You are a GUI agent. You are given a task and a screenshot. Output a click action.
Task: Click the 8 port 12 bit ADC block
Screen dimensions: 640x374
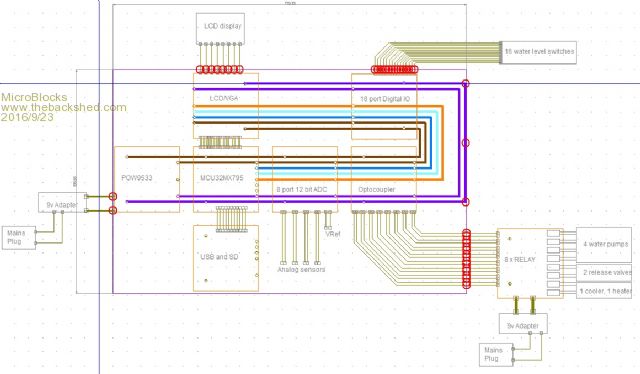[305, 179]
